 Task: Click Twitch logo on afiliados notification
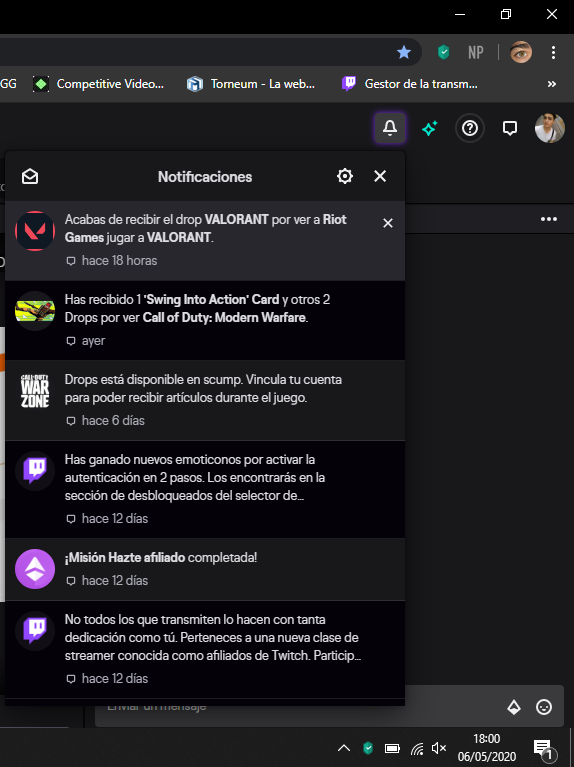[x=35, y=631]
